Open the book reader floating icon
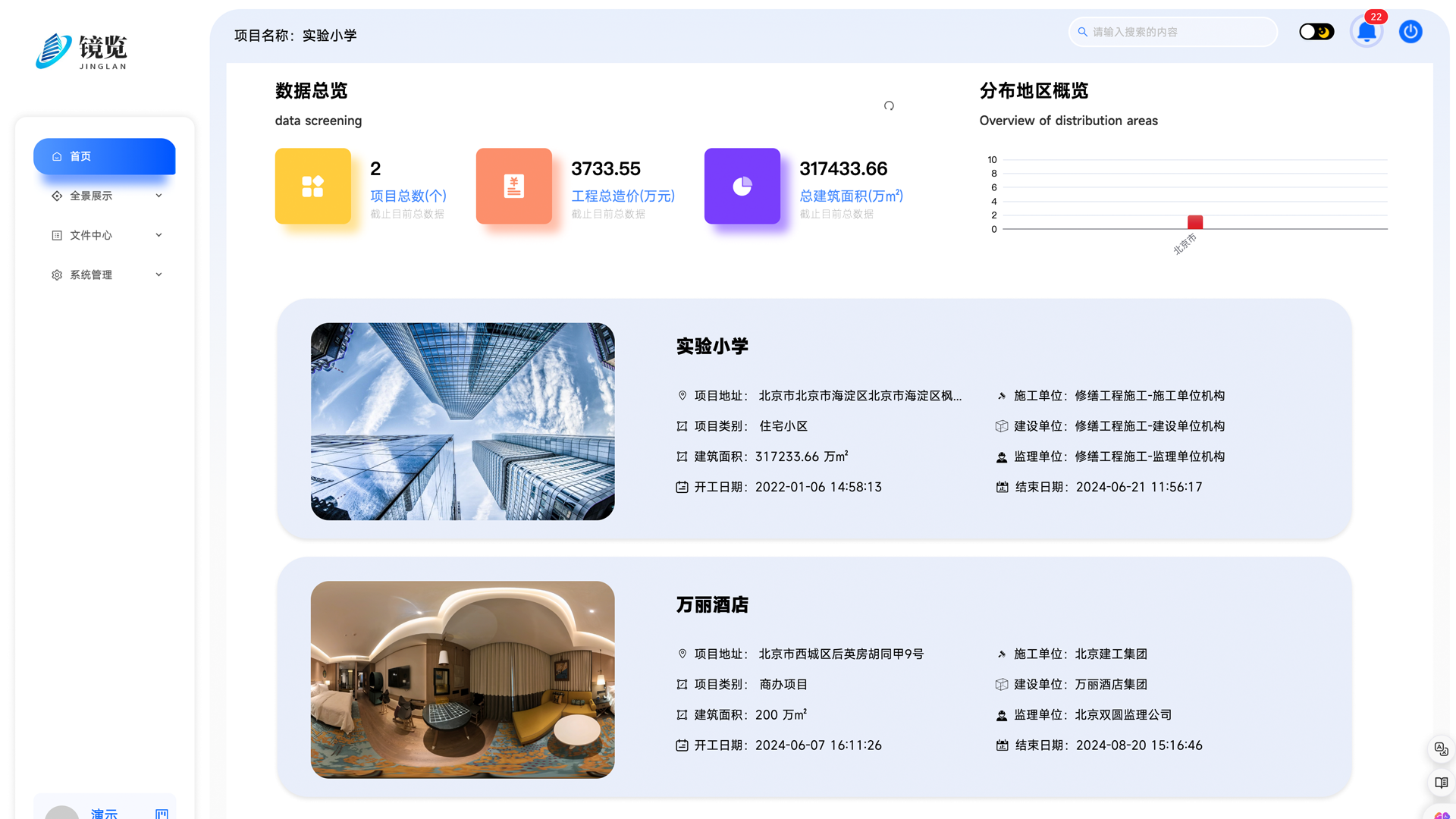The width and height of the screenshot is (1456, 819). click(1441, 783)
